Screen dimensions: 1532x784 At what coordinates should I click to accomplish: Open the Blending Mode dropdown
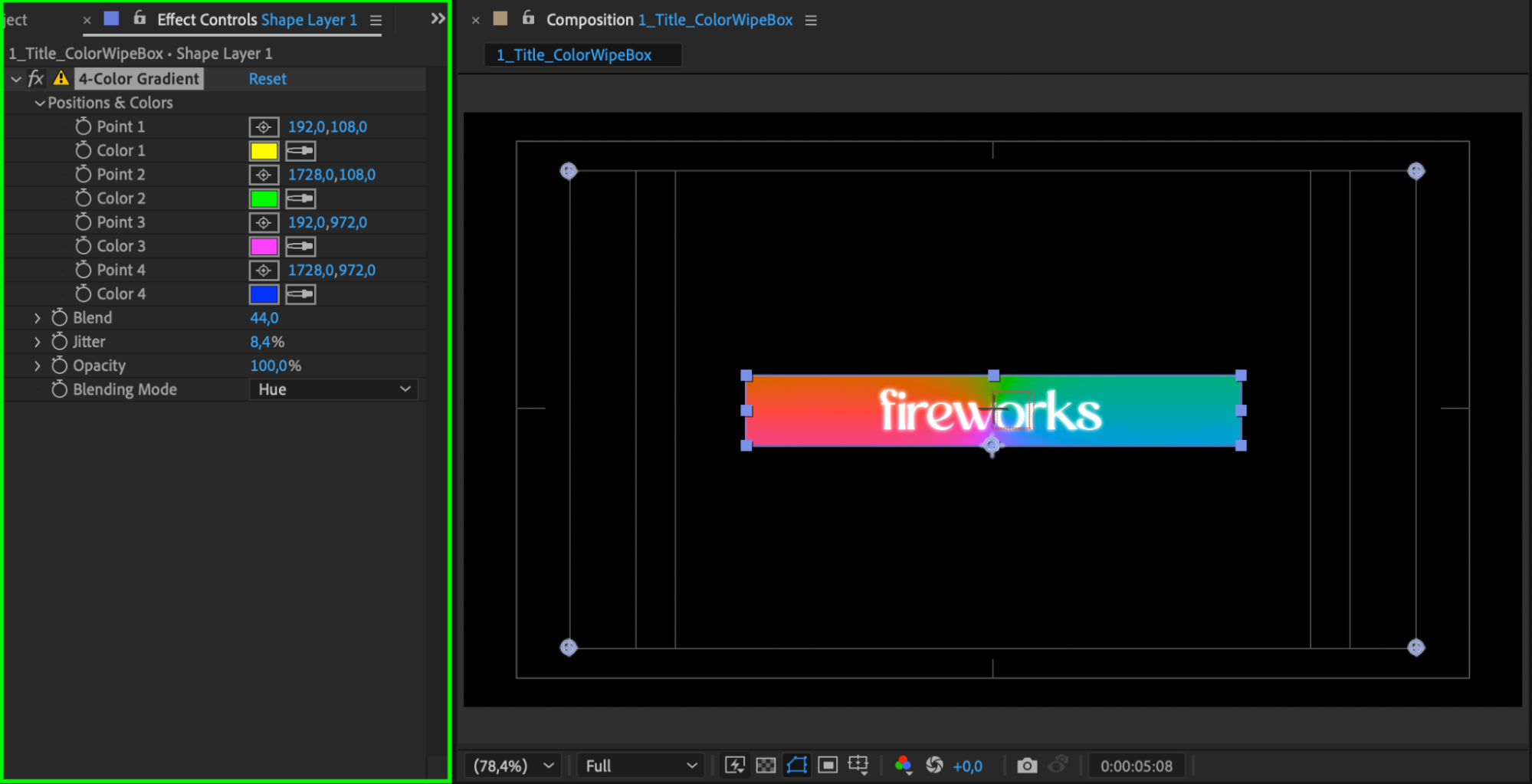pyautogui.click(x=333, y=389)
